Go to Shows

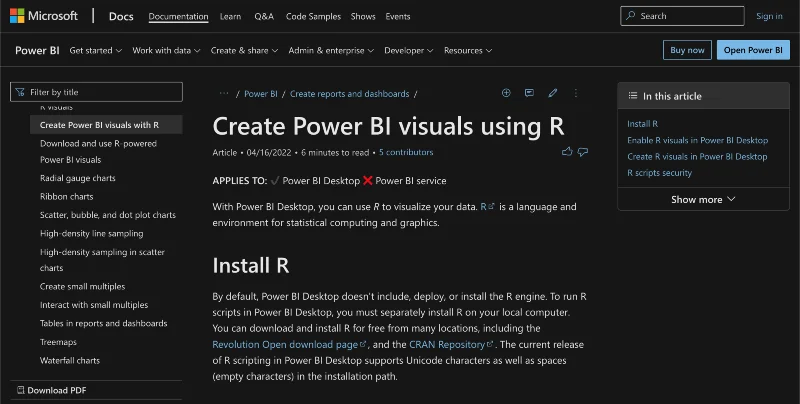click(363, 16)
